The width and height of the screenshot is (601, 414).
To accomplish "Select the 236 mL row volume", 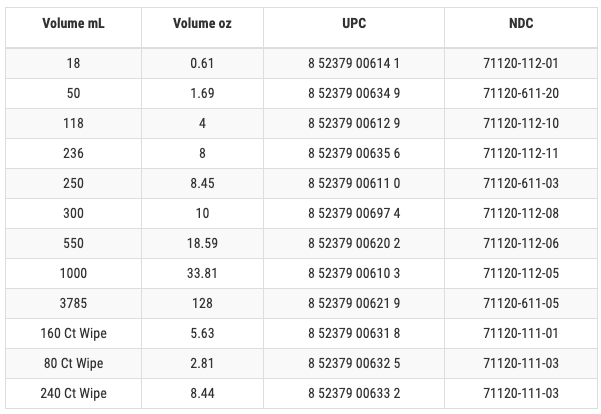I will 73,153.
